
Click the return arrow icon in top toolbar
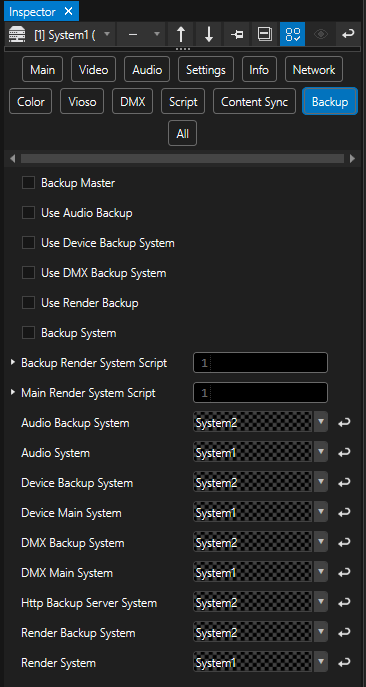coord(349,34)
